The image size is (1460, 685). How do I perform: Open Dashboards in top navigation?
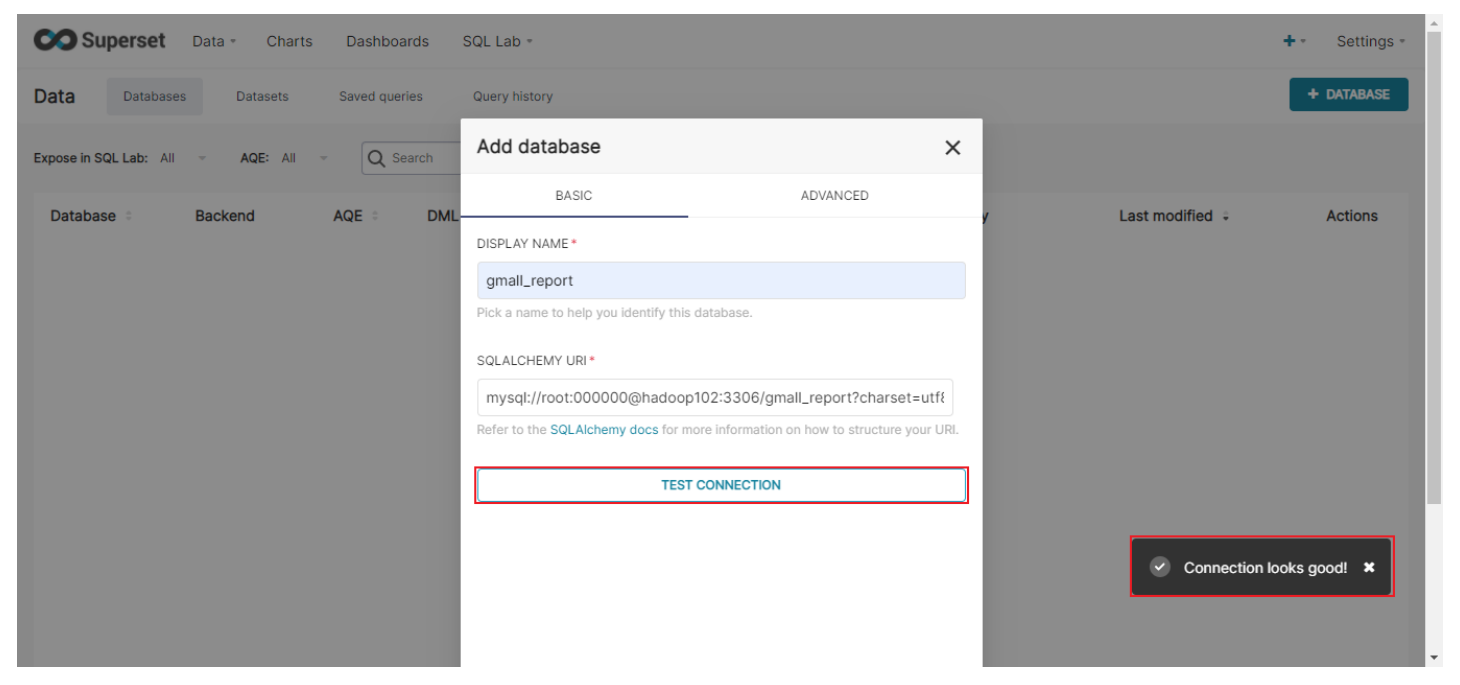click(387, 41)
